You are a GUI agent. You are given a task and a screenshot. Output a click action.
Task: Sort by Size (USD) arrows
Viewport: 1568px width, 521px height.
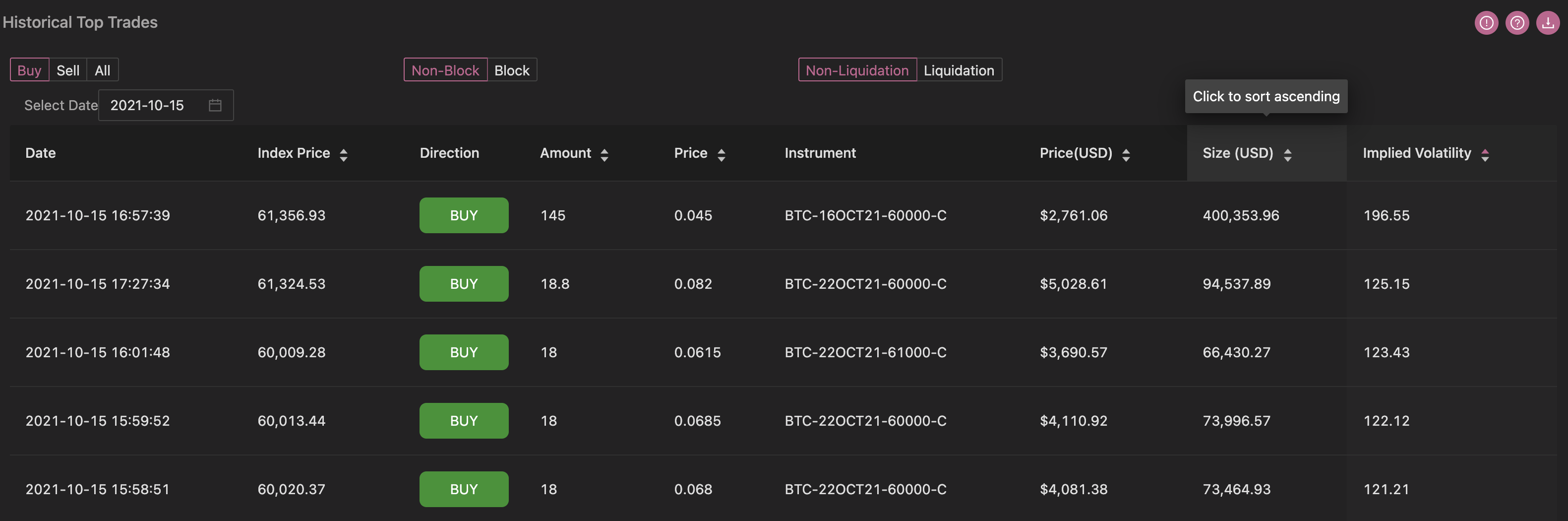click(x=1287, y=155)
